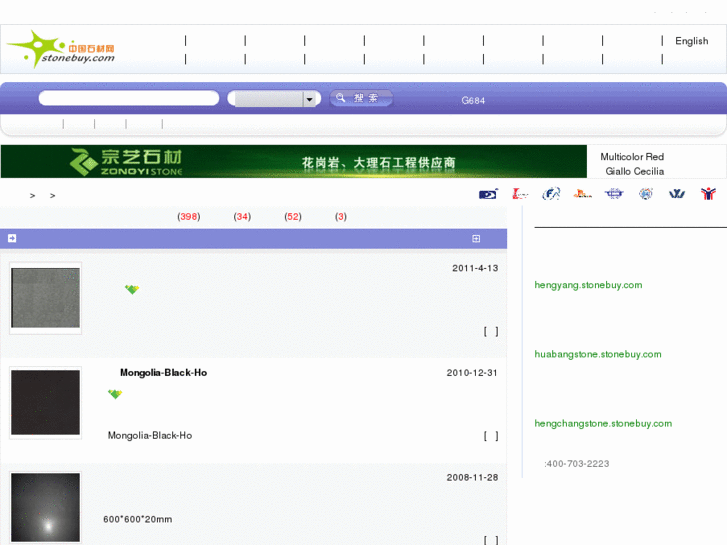Click the plus icon at right of list header

point(476,238)
